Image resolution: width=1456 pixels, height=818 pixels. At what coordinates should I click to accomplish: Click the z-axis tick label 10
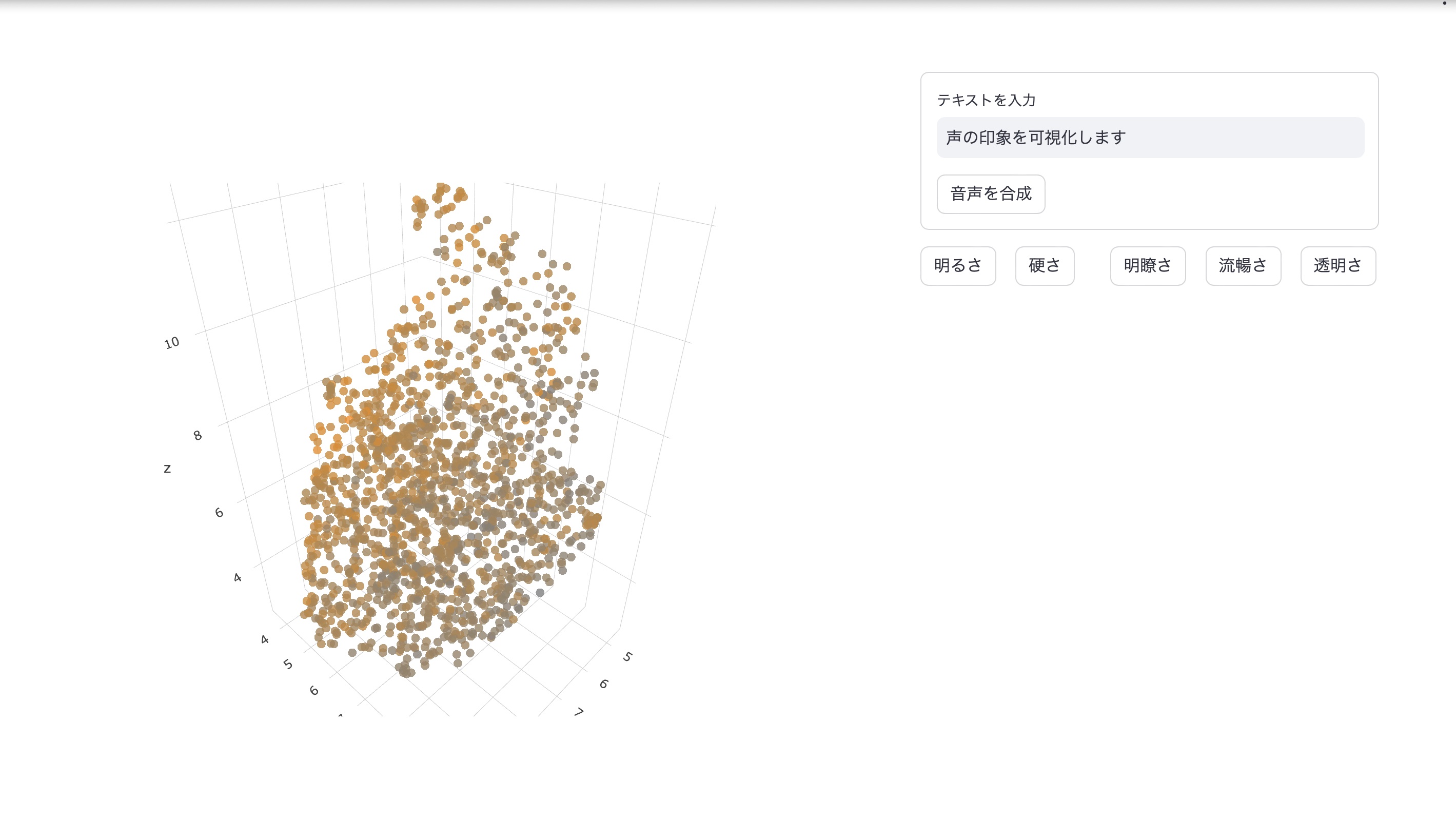pos(172,343)
